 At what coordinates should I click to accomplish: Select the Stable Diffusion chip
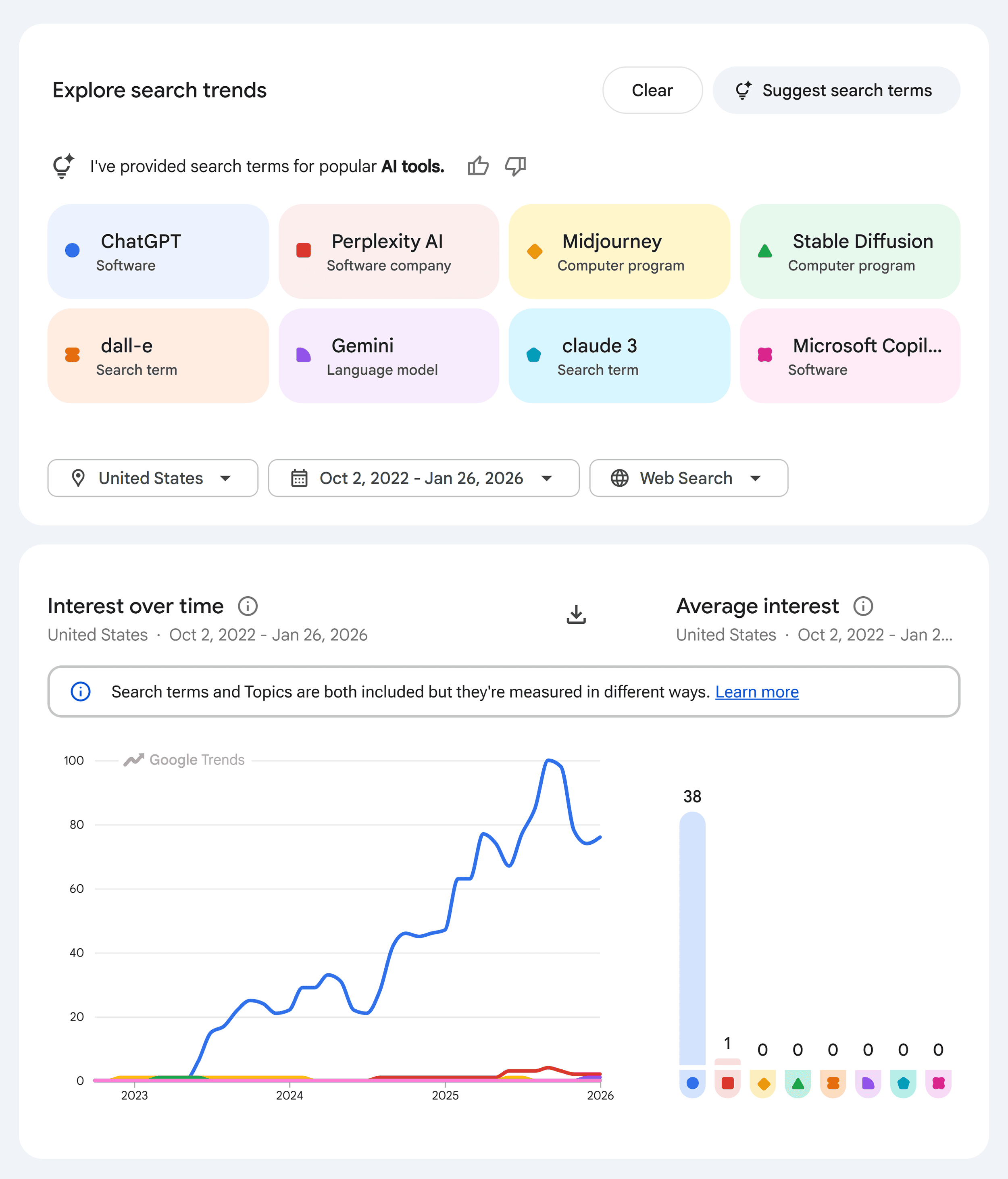point(850,251)
